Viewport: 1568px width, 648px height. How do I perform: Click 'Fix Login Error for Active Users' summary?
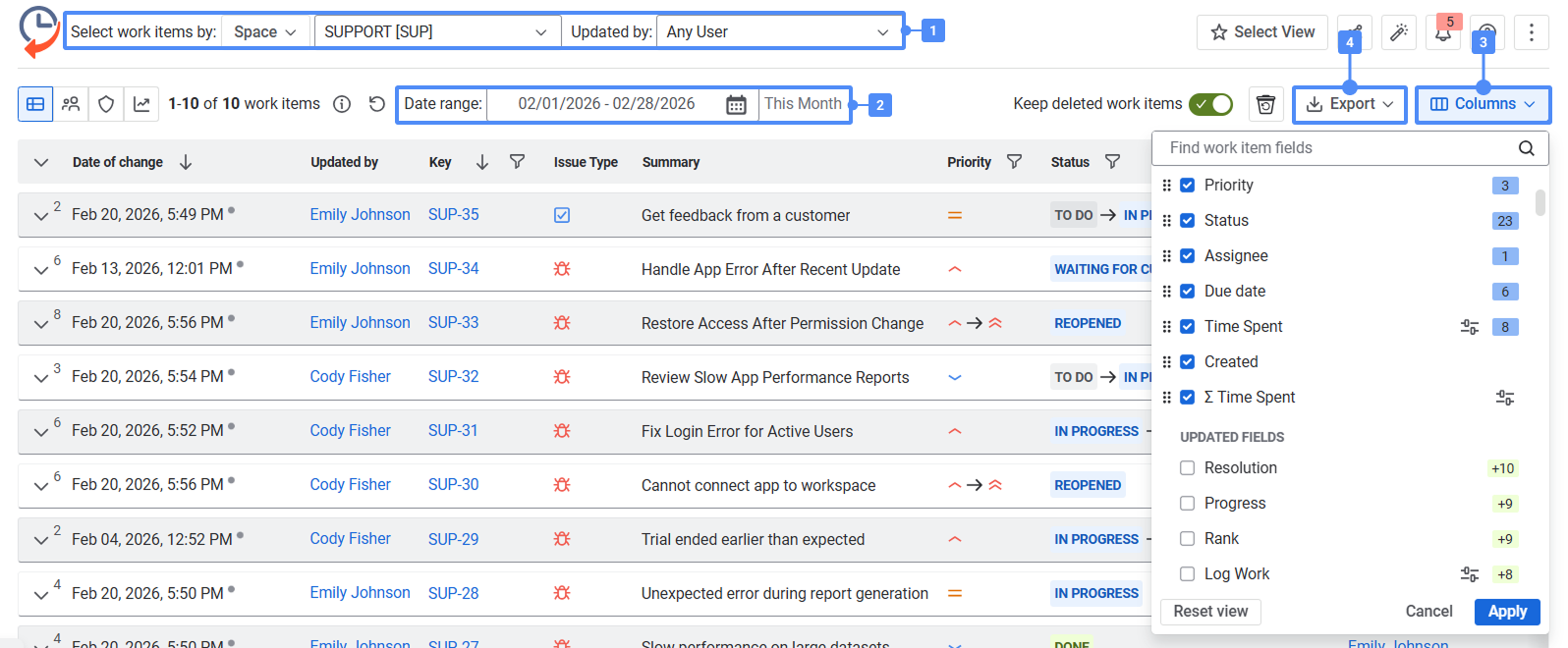point(747,431)
